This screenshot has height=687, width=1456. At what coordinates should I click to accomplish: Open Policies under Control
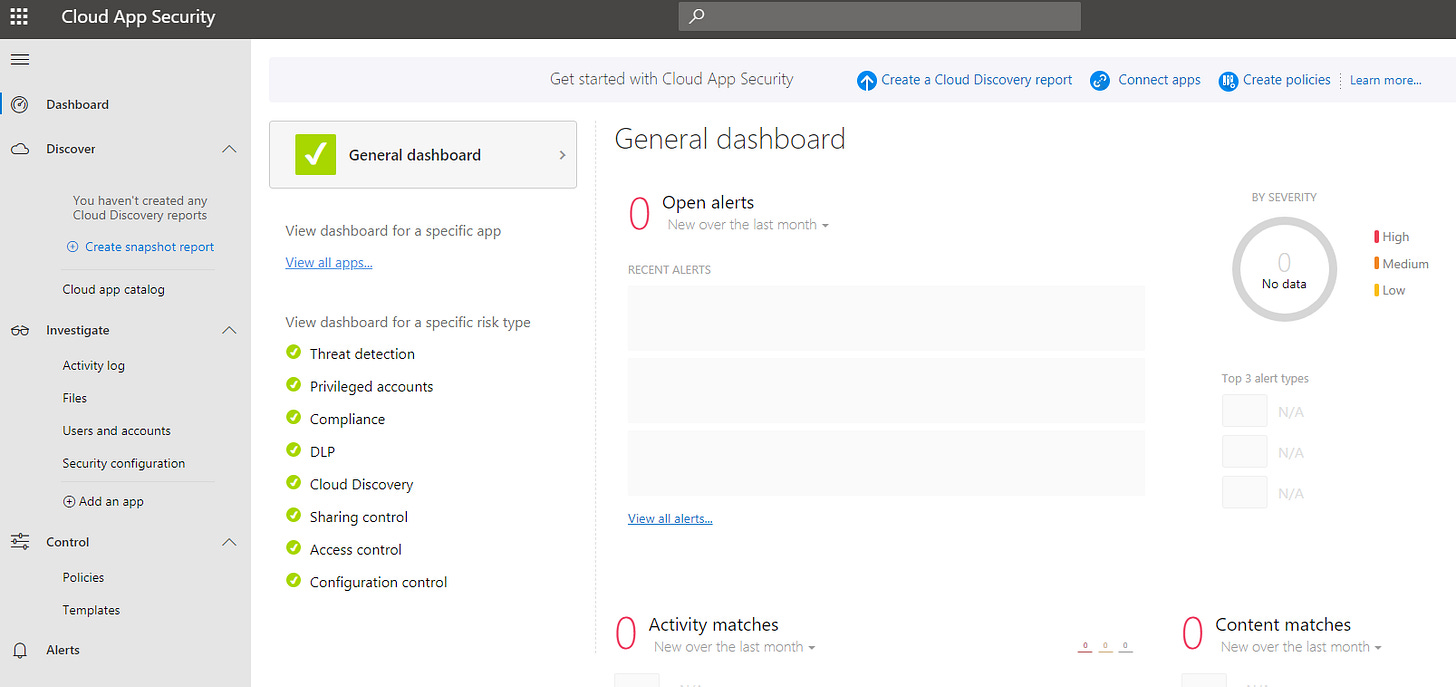83,578
